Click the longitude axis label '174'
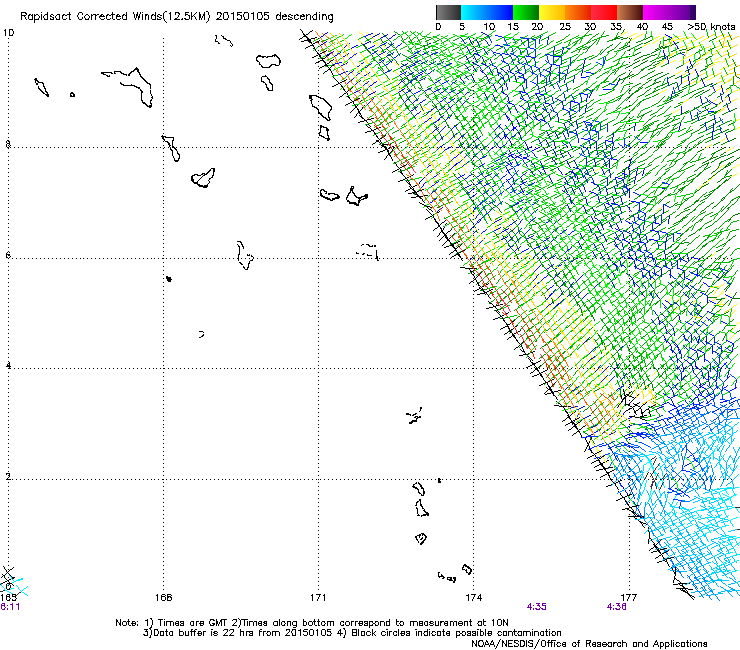The height and width of the screenshot is (650, 740). click(473, 598)
